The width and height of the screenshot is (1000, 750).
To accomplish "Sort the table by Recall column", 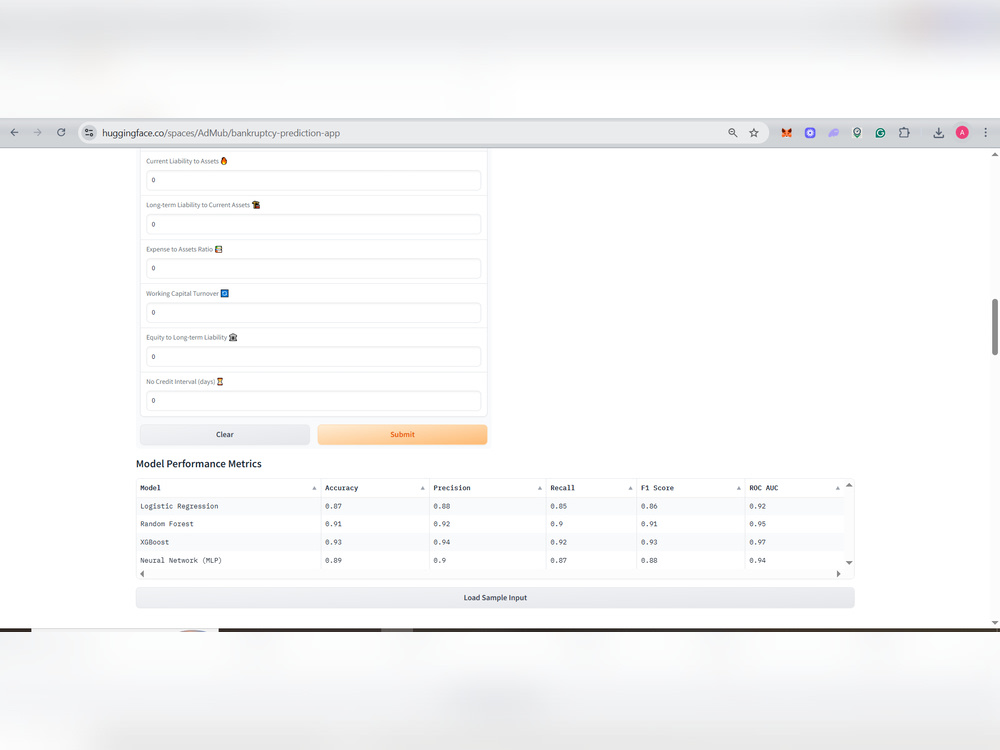I will pyautogui.click(x=630, y=488).
